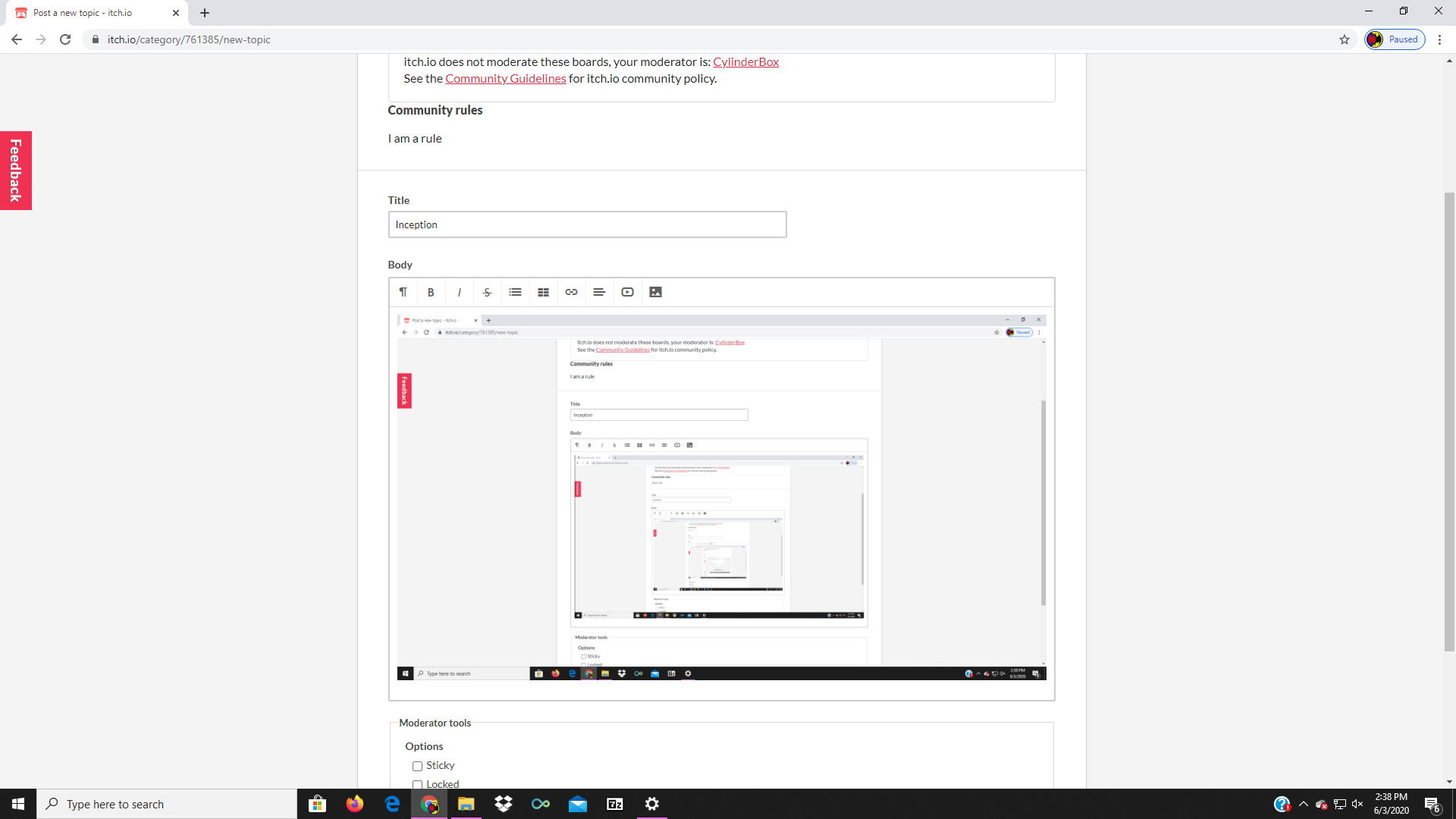The image size is (1456, 819).
Task: Open Settings gear in the taskbar
Action: [652, 804]
